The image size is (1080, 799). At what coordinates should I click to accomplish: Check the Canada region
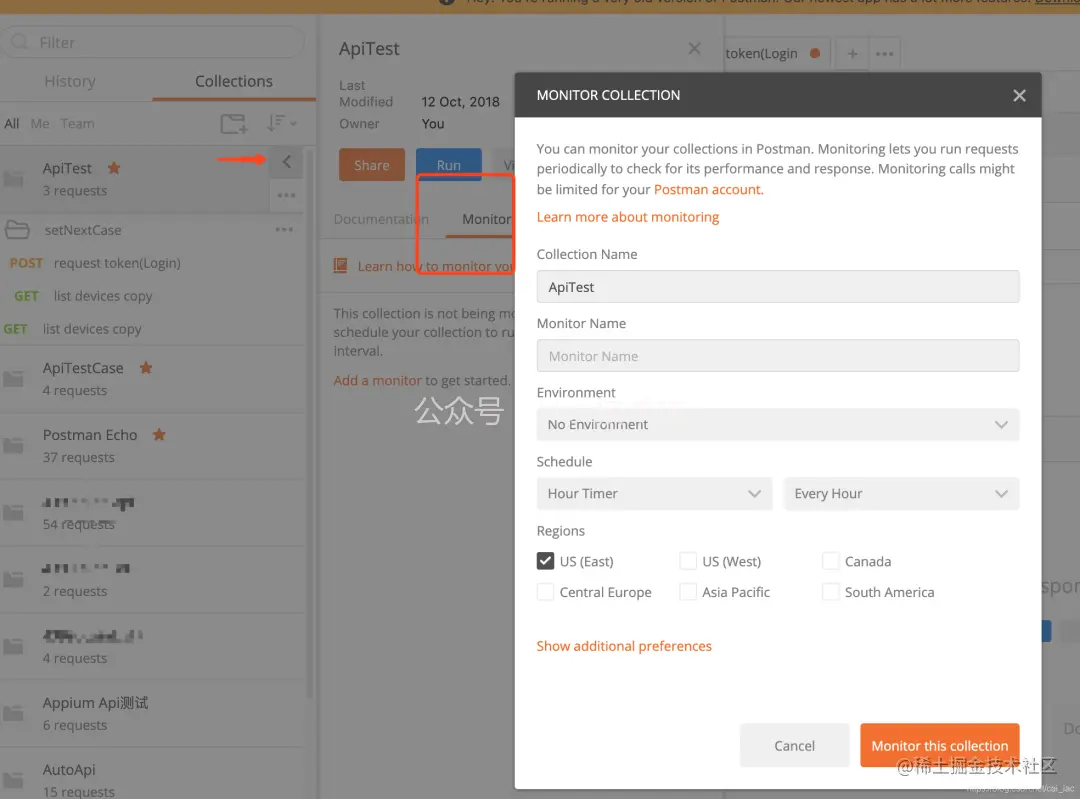tap(830, 561)
